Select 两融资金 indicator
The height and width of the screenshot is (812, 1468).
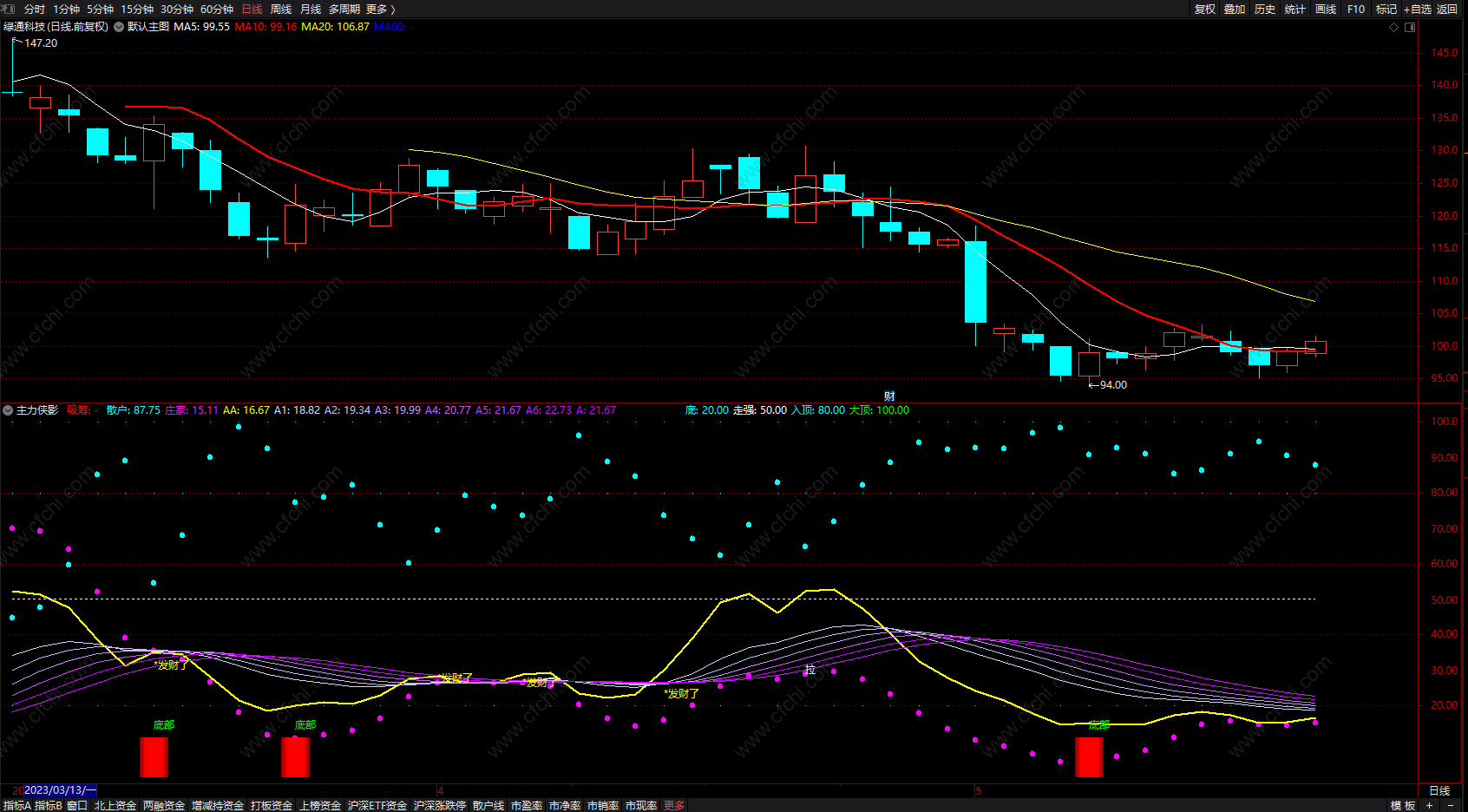pos(164,806)
